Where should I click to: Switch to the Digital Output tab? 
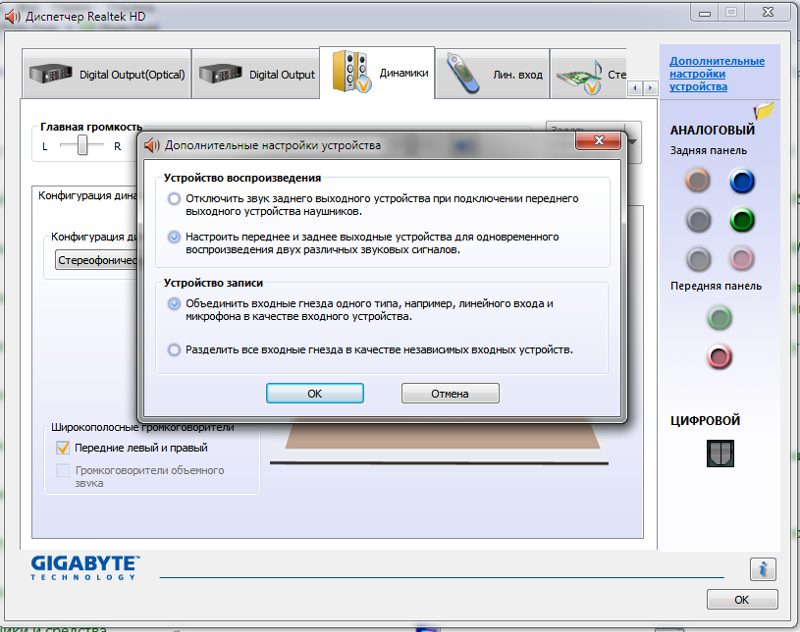tap(256, 74)
